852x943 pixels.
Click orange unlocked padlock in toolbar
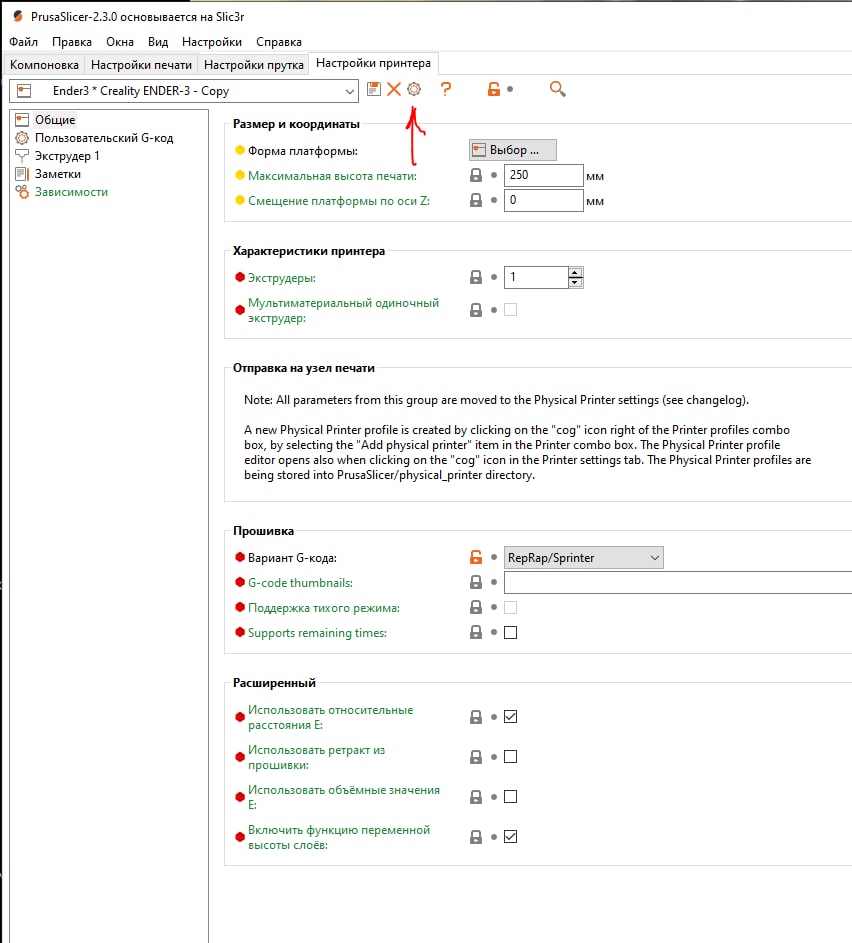point(493,90)
